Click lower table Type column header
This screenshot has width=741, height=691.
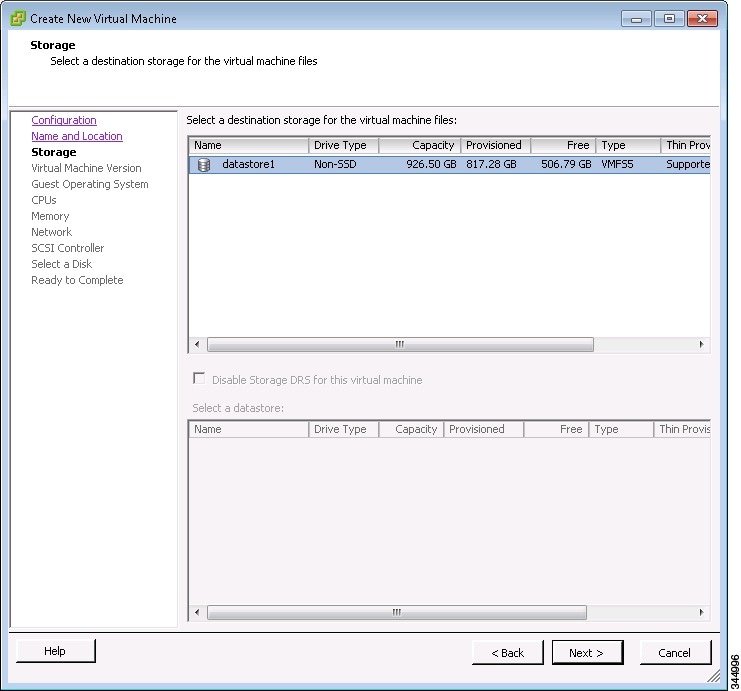(621, 429)
